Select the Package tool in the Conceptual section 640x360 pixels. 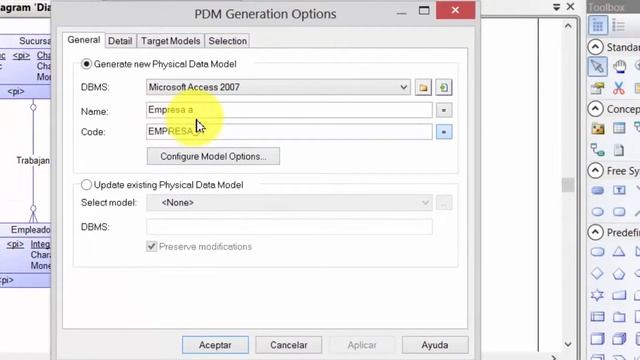(598, 129)
